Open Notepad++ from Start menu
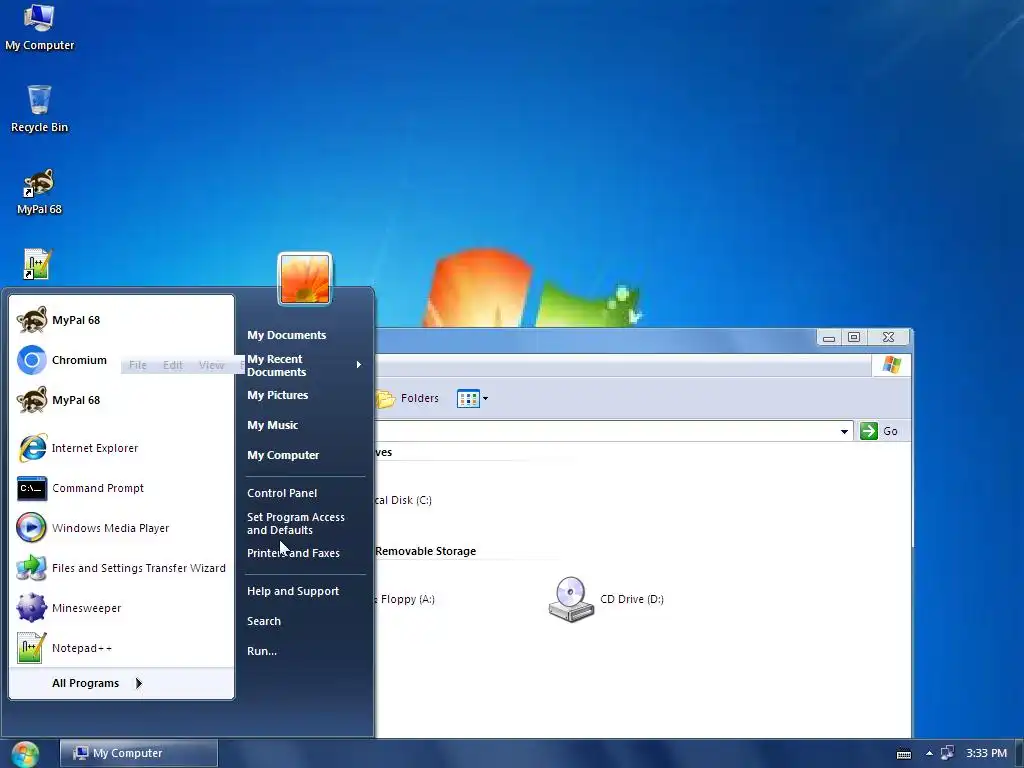The image size is (1024, 768). [121, 648]
